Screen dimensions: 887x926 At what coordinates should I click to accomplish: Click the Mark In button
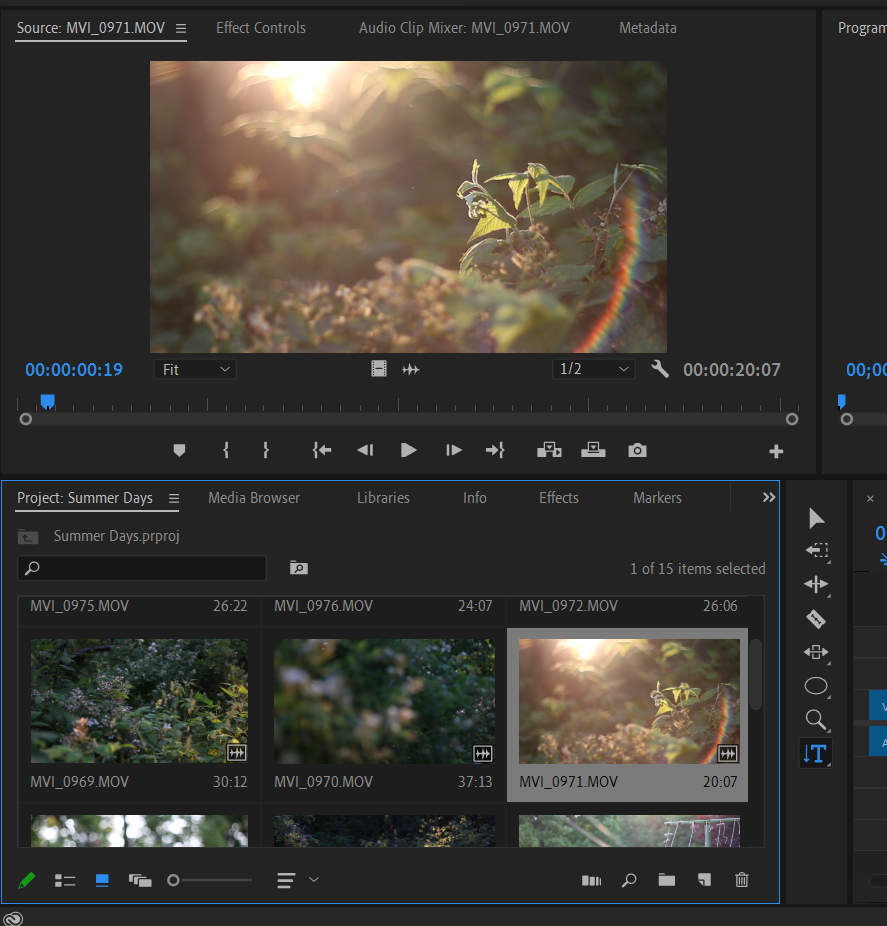pos(226,451)
